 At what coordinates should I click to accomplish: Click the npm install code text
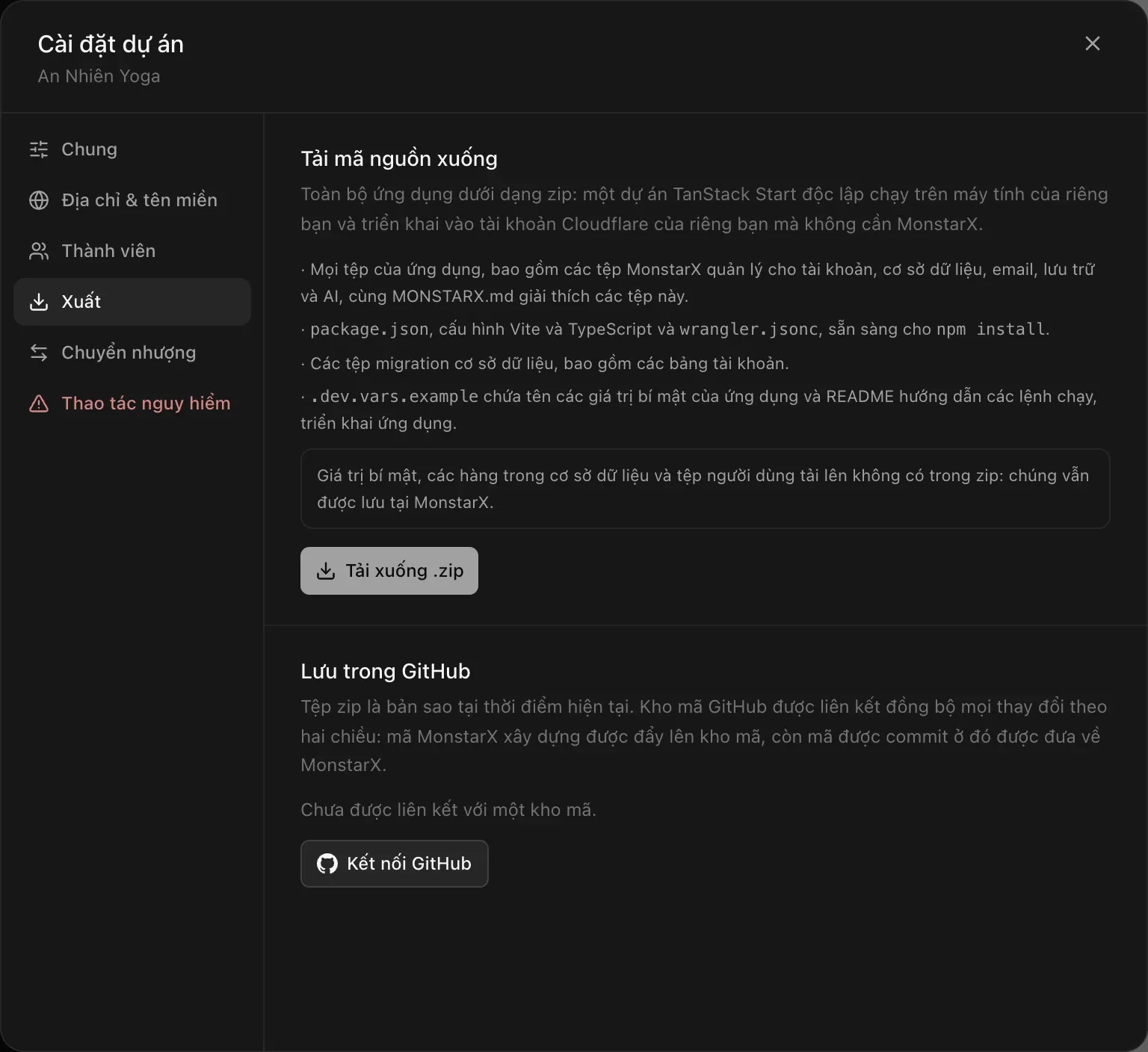(x=991, y=329)
